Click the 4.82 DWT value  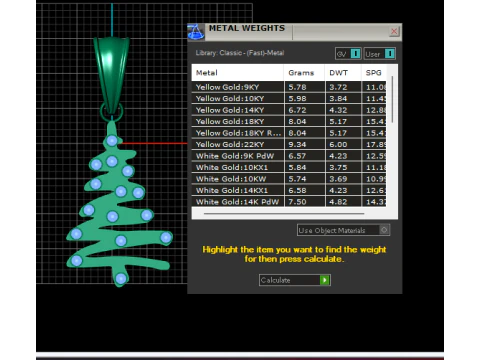click(x=338, y=202)
